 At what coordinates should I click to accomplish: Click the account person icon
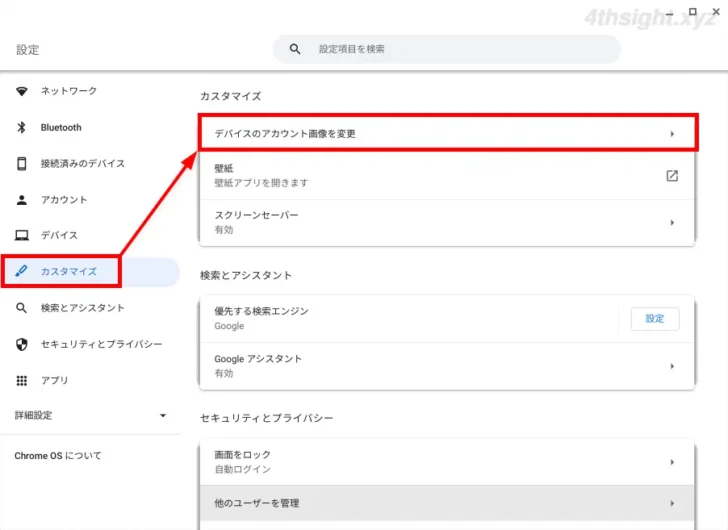pyautogui.click(x=21, y=200)
